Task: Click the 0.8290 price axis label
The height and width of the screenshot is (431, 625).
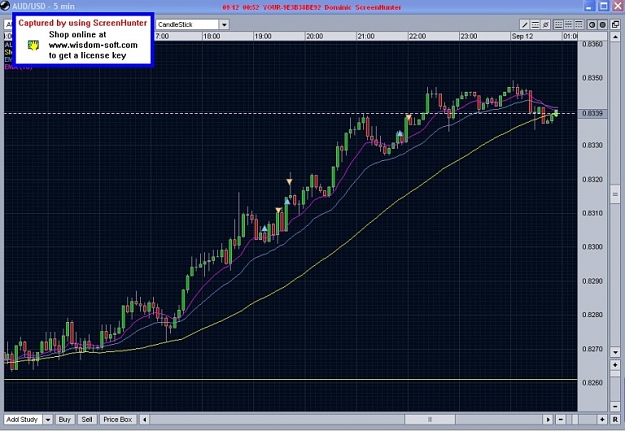Action: [592, 281]
